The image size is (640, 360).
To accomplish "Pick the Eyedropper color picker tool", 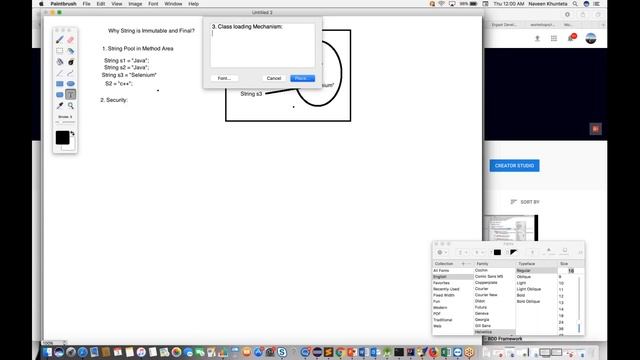I will (60, 106).
